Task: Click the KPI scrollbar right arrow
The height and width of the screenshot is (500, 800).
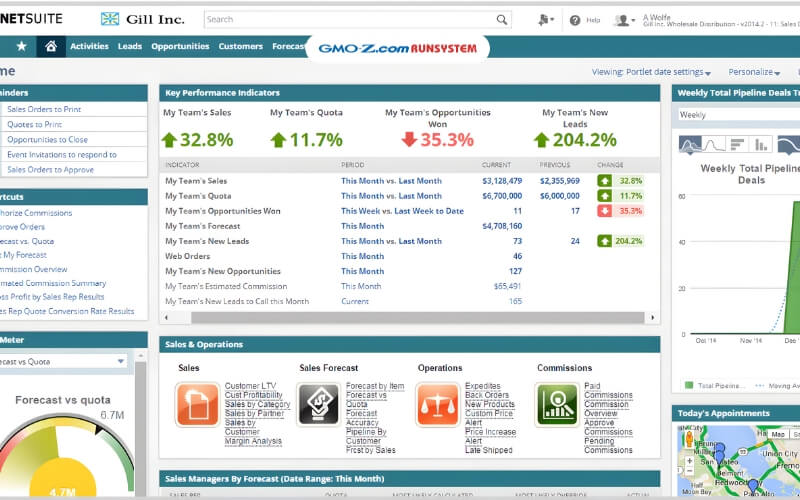Action: (x=653, y=317)
